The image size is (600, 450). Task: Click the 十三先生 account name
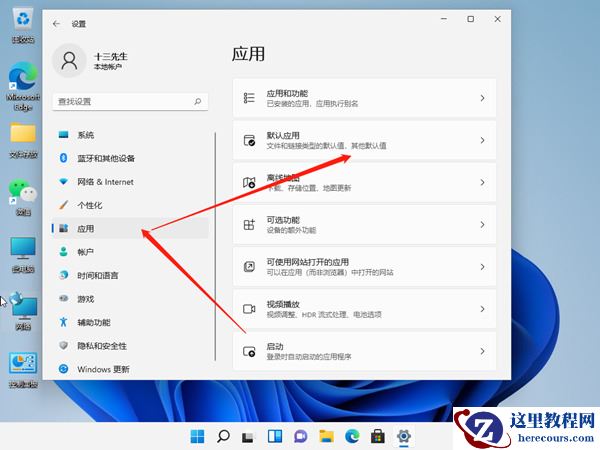pyautogui.click(x=111, y=56)
